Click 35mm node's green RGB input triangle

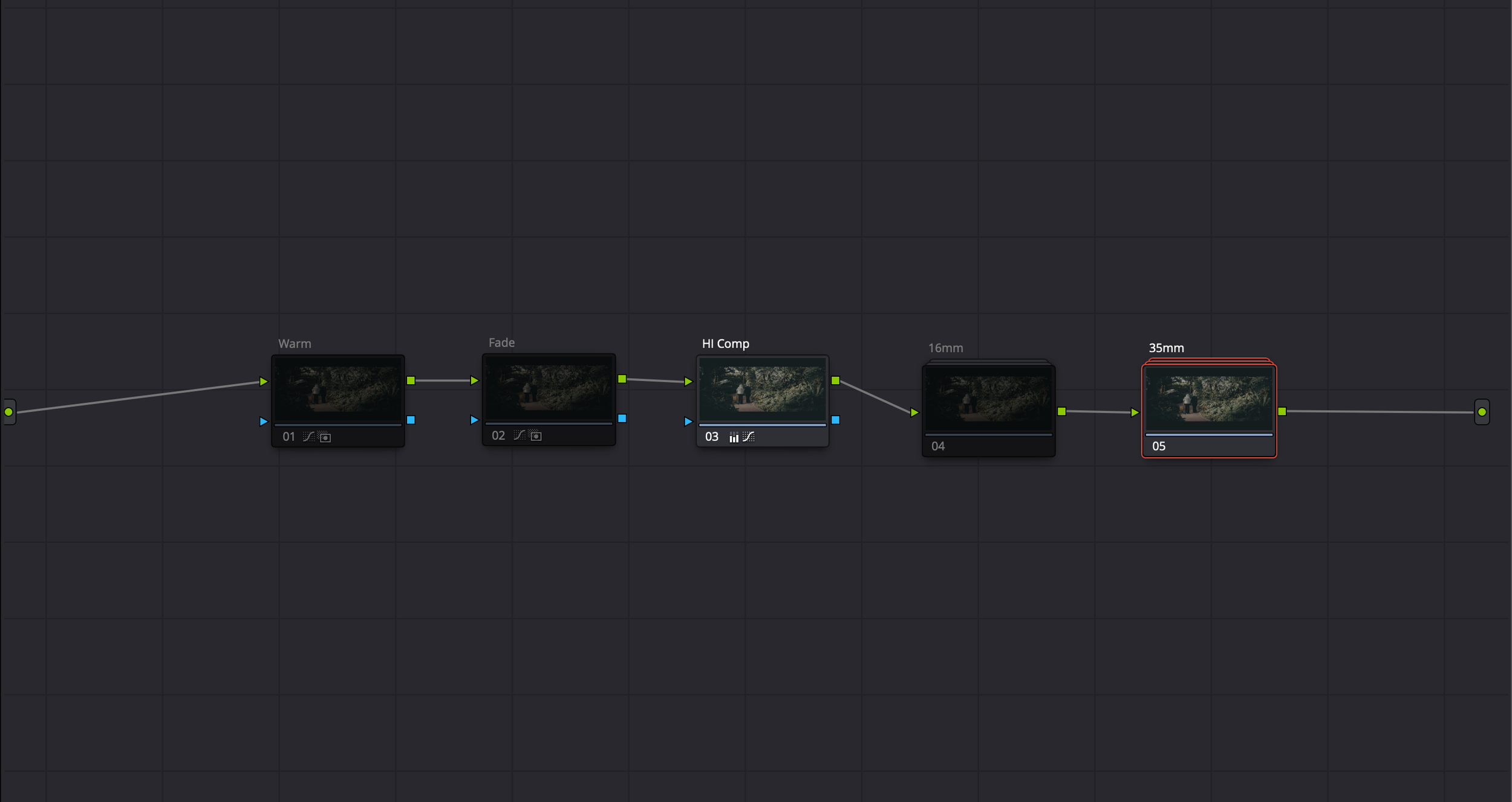click(1135, 412)
